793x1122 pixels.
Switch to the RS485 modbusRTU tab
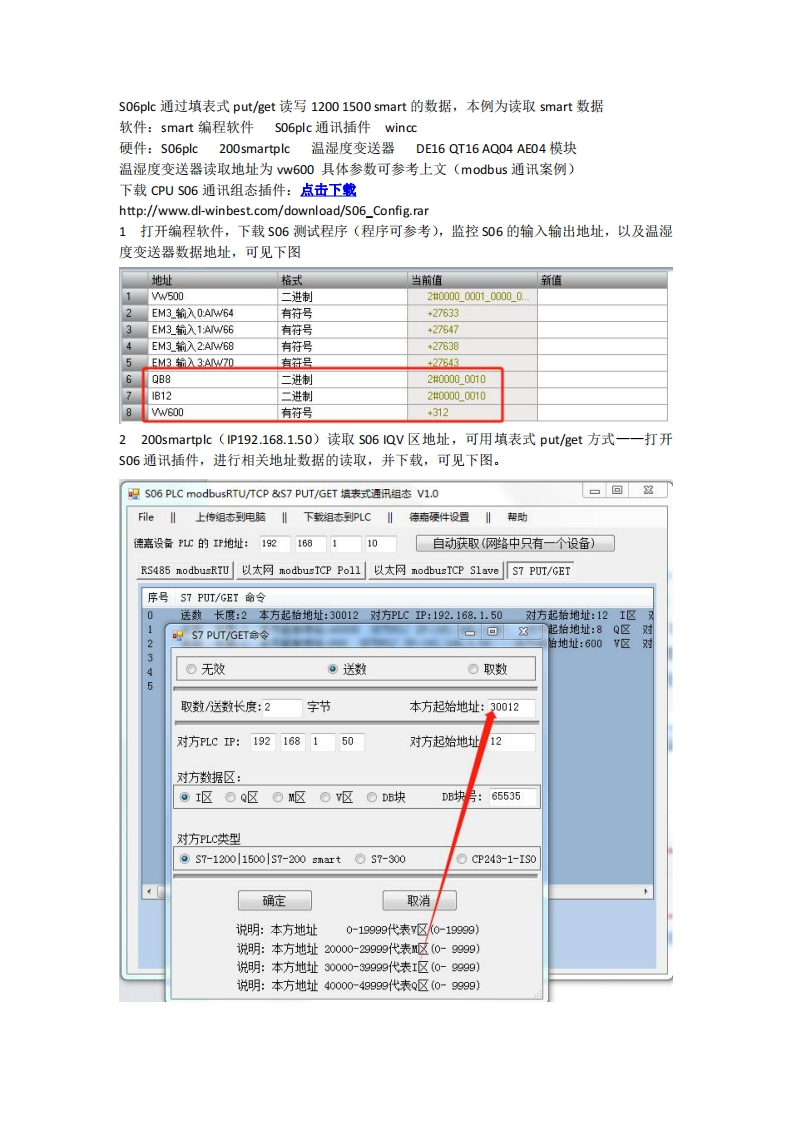coord(185,570)
